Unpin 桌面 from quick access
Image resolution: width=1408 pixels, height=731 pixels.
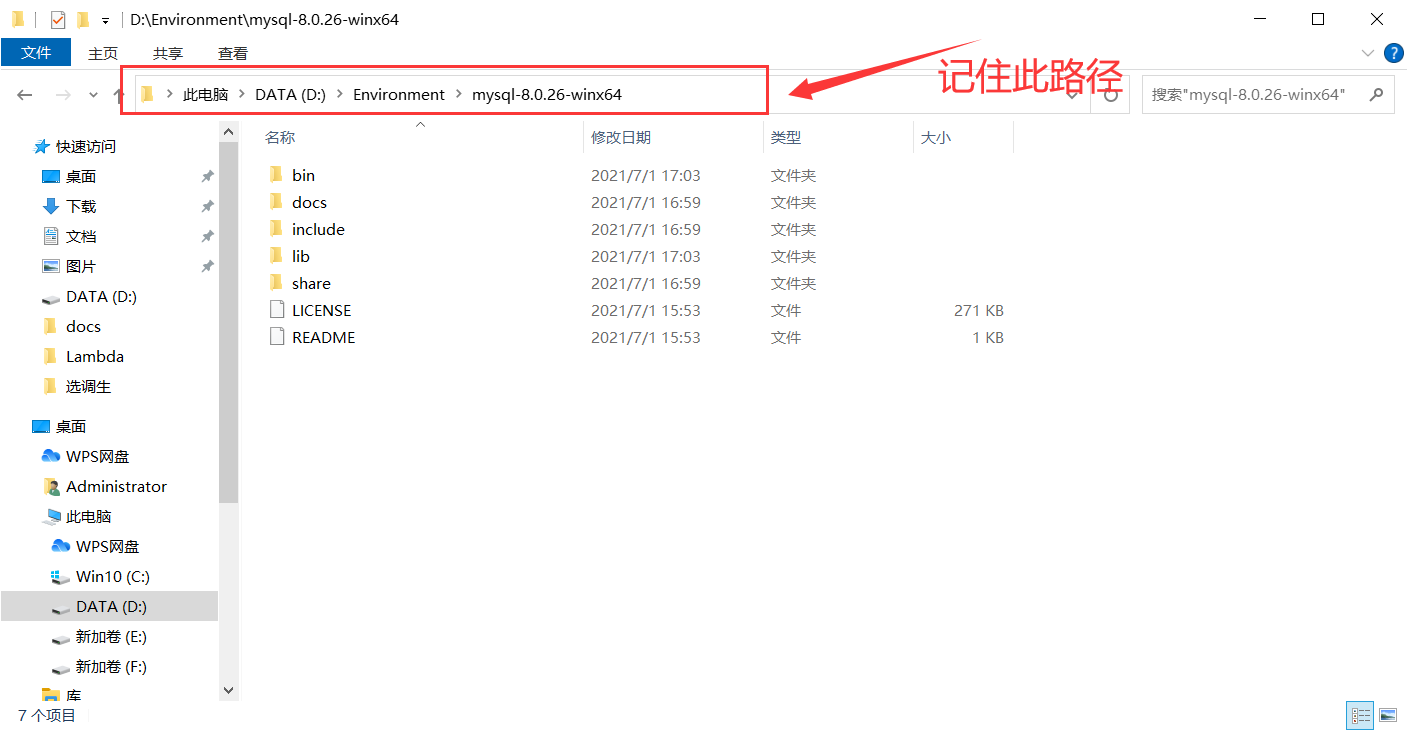(x=207, y=176)
